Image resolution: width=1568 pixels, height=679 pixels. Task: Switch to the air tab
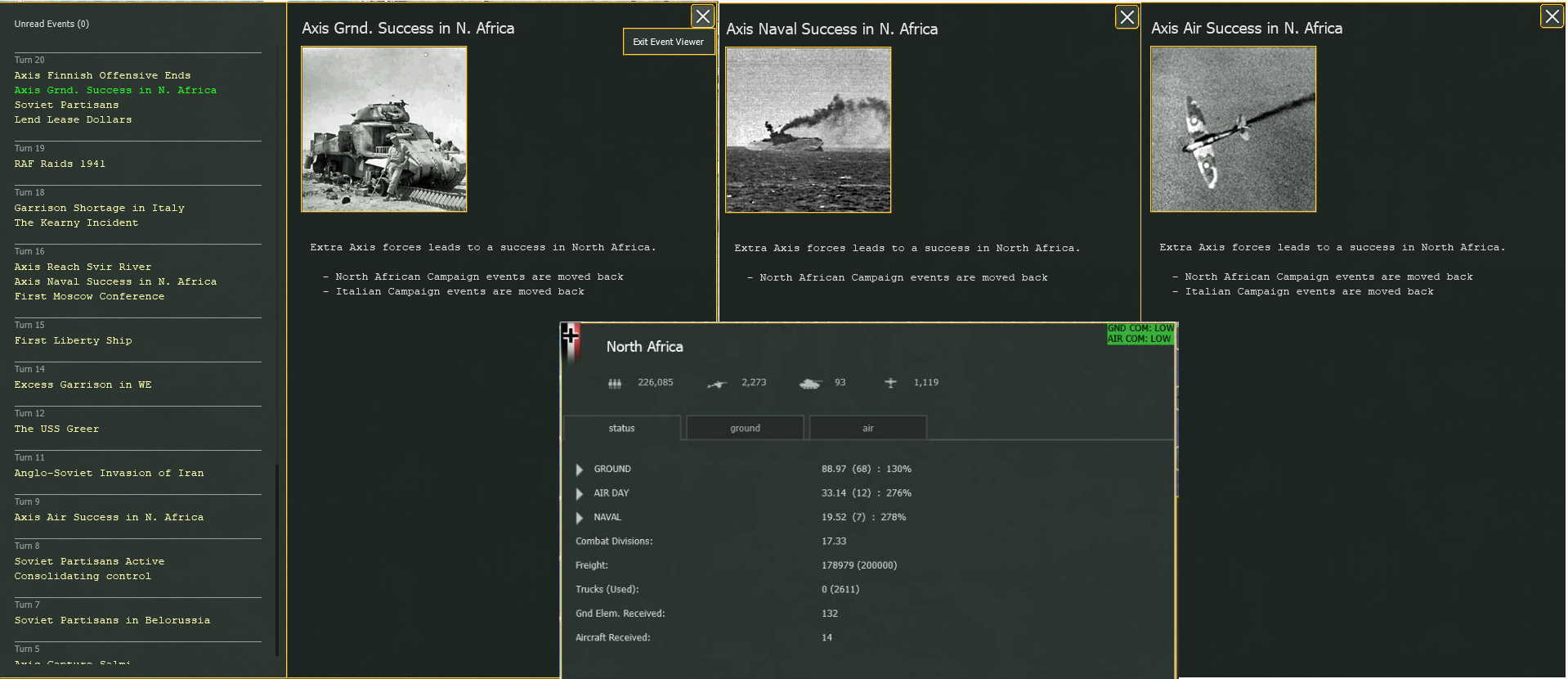tap(867, 428)
